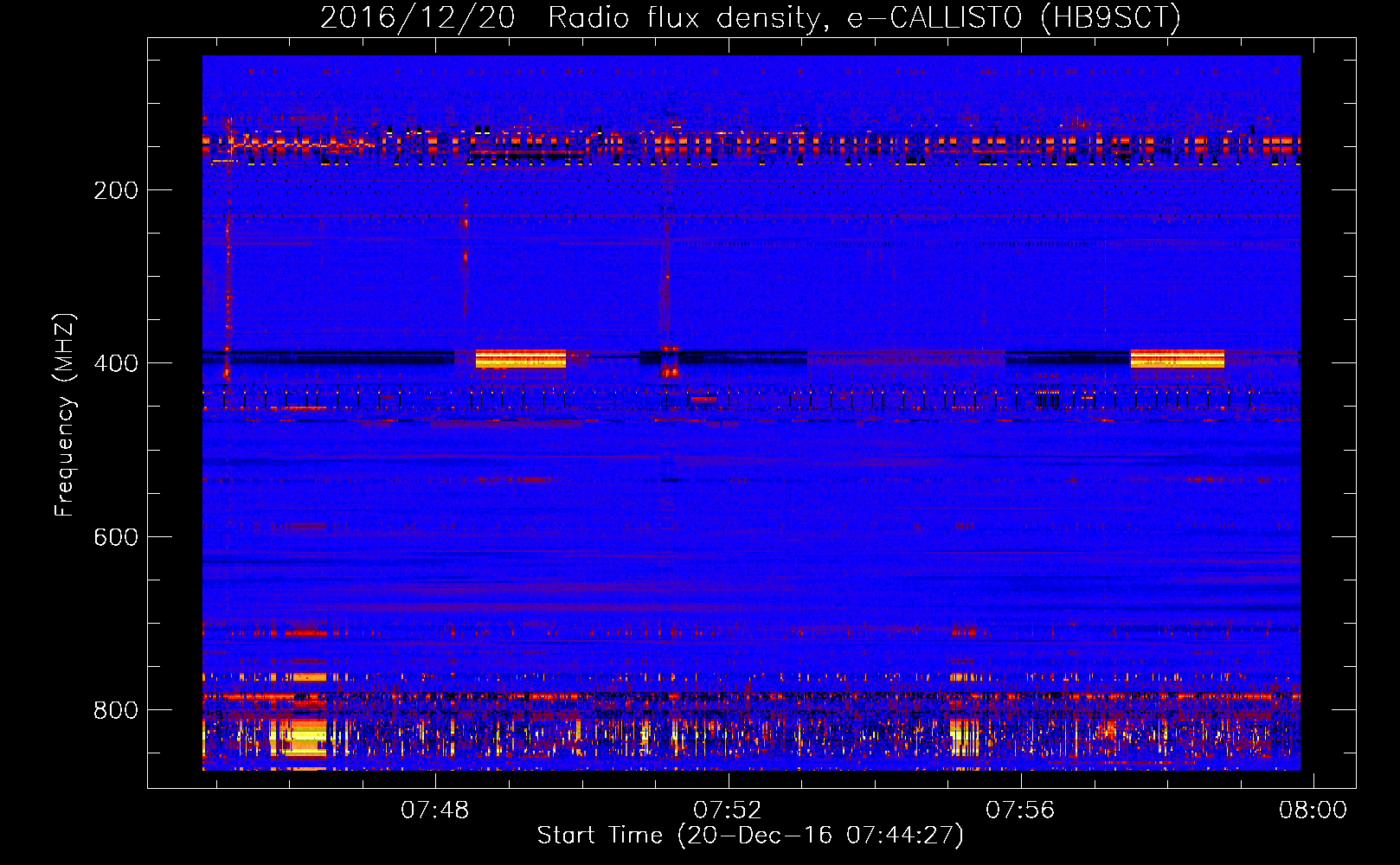Screen dimensions: 1400x865
Task: Click the '07:52' time tick label
Action: click(x=728, y=810)
